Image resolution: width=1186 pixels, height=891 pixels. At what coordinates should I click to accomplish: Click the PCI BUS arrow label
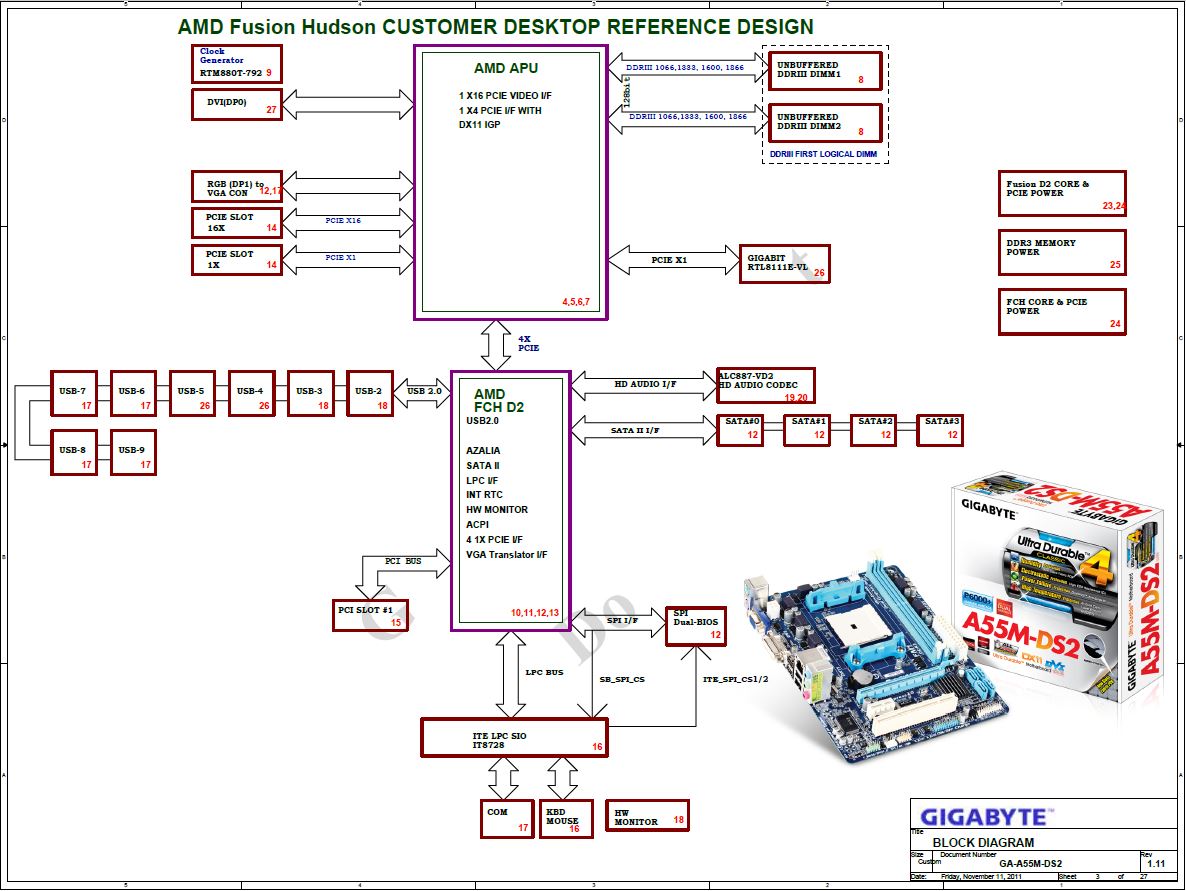tap(403, 561)
